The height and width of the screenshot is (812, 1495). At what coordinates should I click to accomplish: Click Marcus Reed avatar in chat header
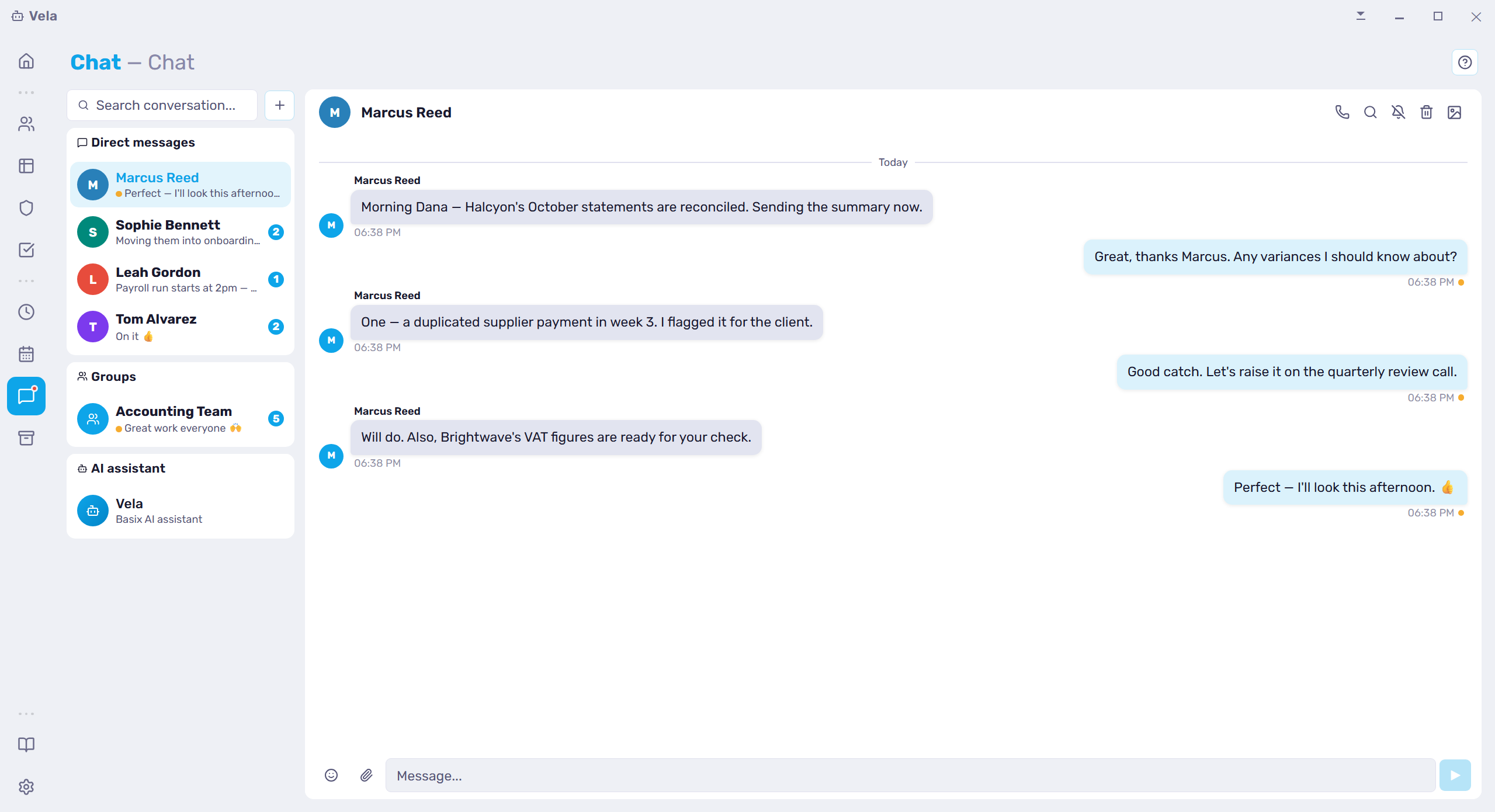point(335,112)
